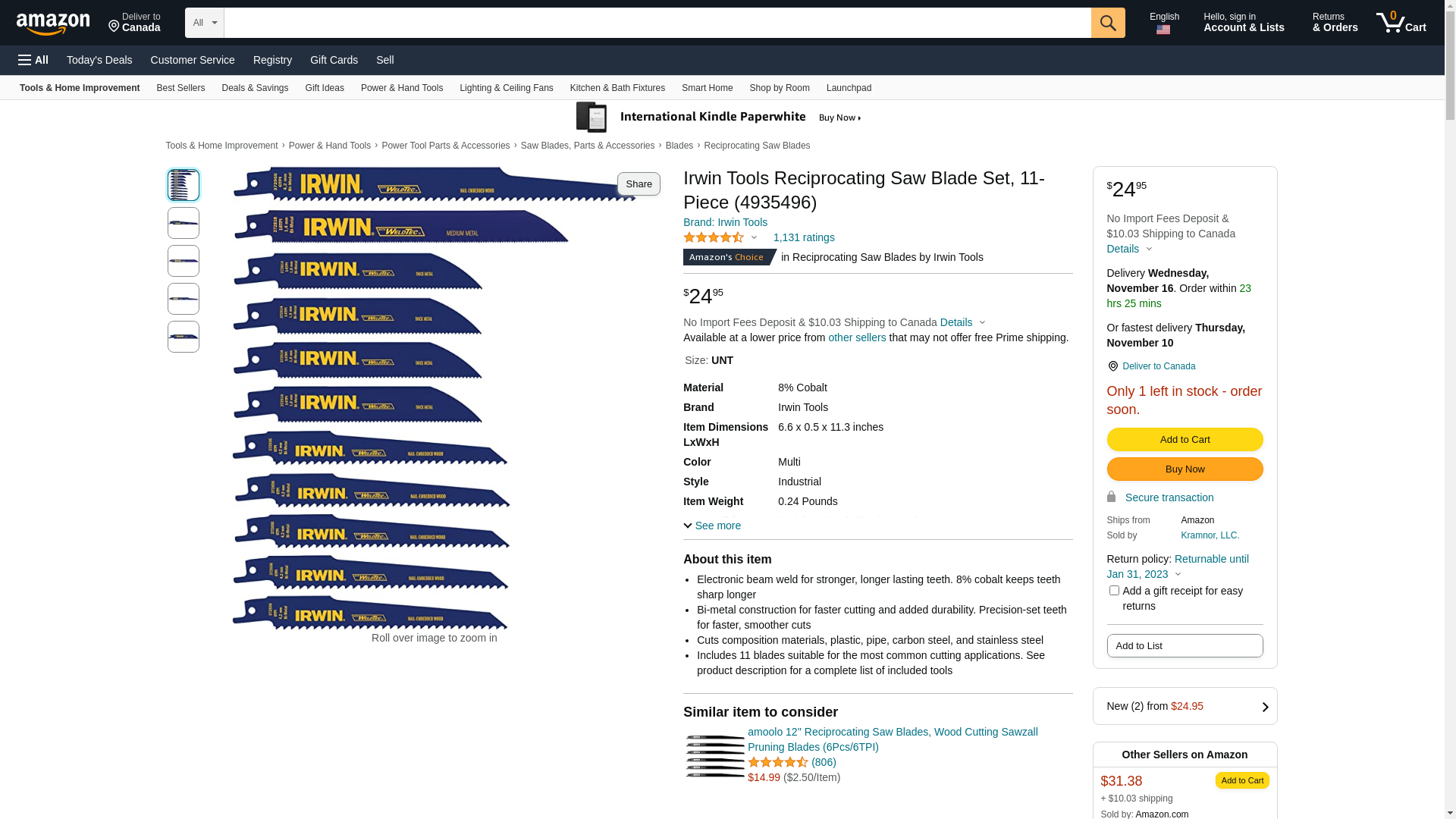Screen dimensions: 1456x819
Task: Click the star rating icons
Action: click(714, 237)
